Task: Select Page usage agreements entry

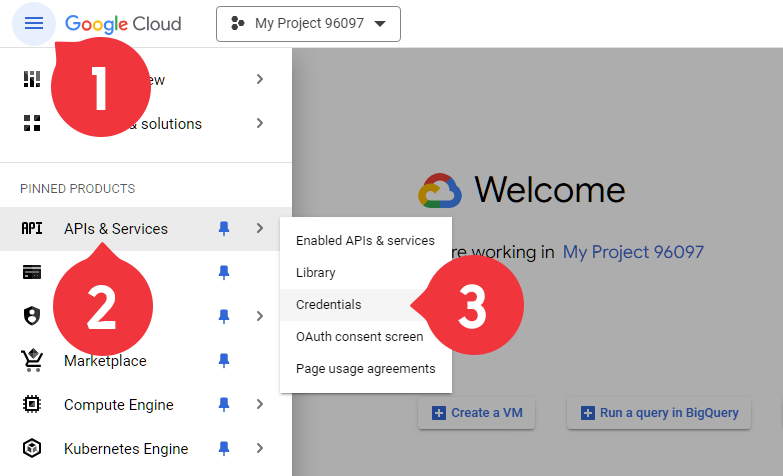Action: tap(366, 369)
